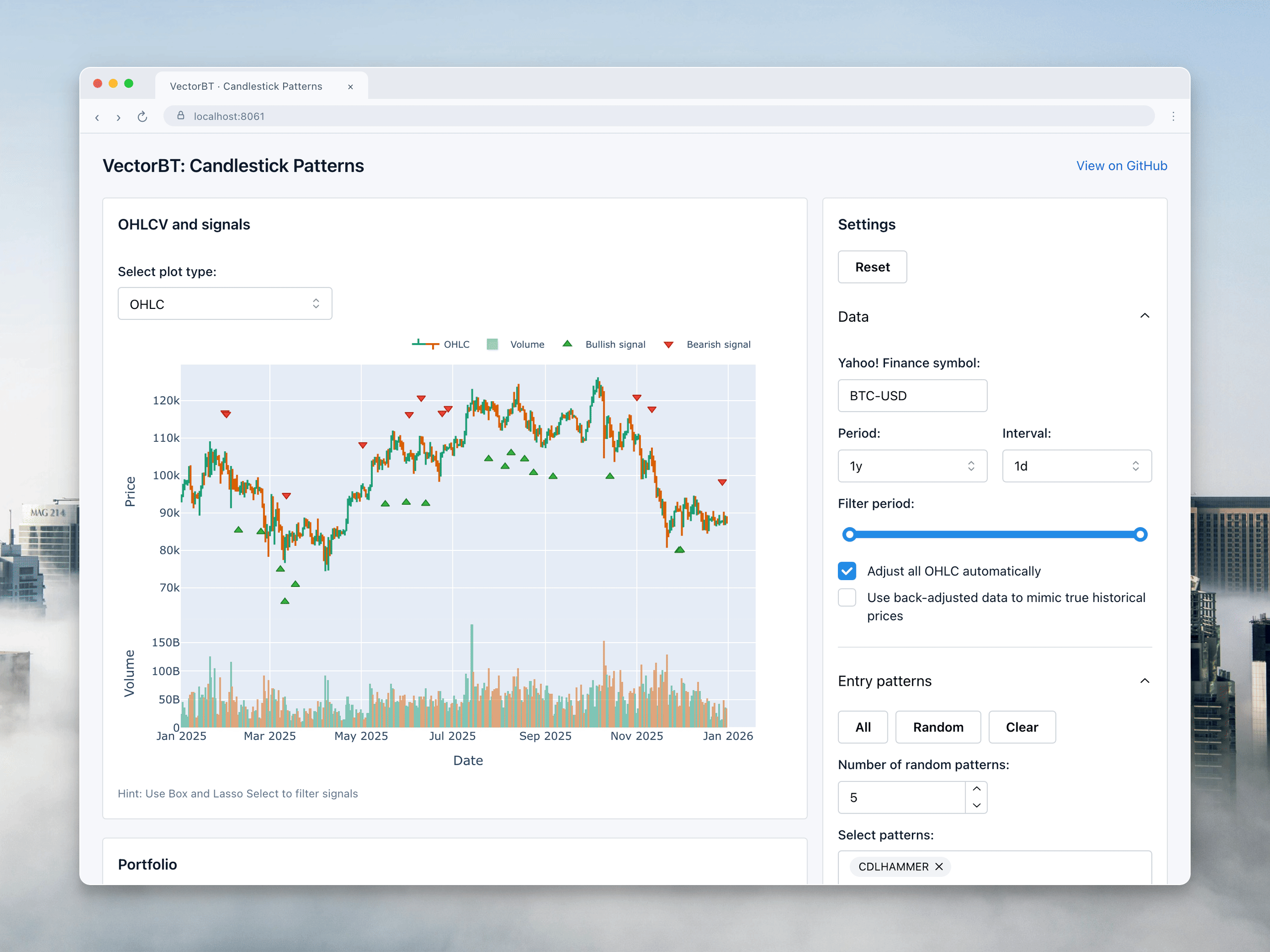The image size is (1270, 952).
Task: Click the Reset button
Action: (x=872, y=267)
